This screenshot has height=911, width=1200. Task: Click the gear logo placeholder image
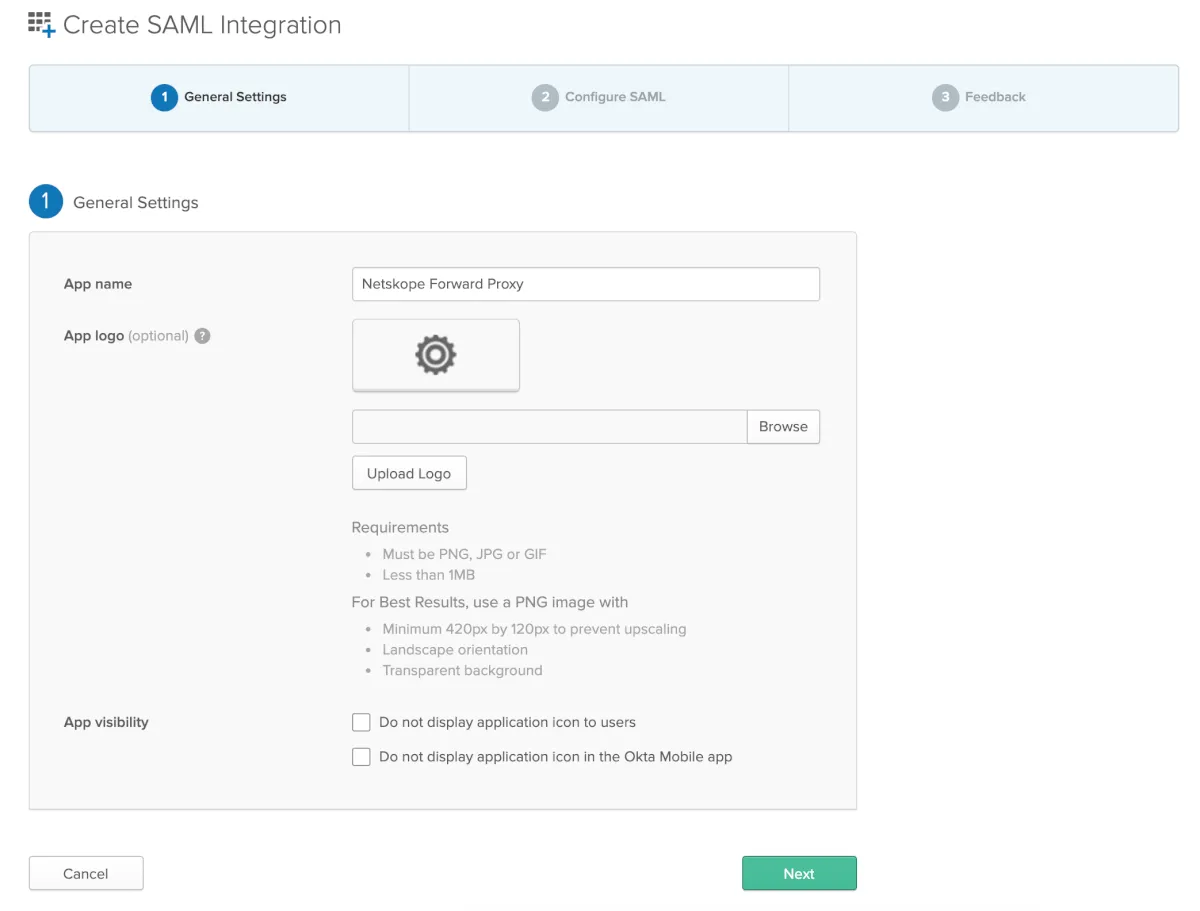click(x=436, y=355)
